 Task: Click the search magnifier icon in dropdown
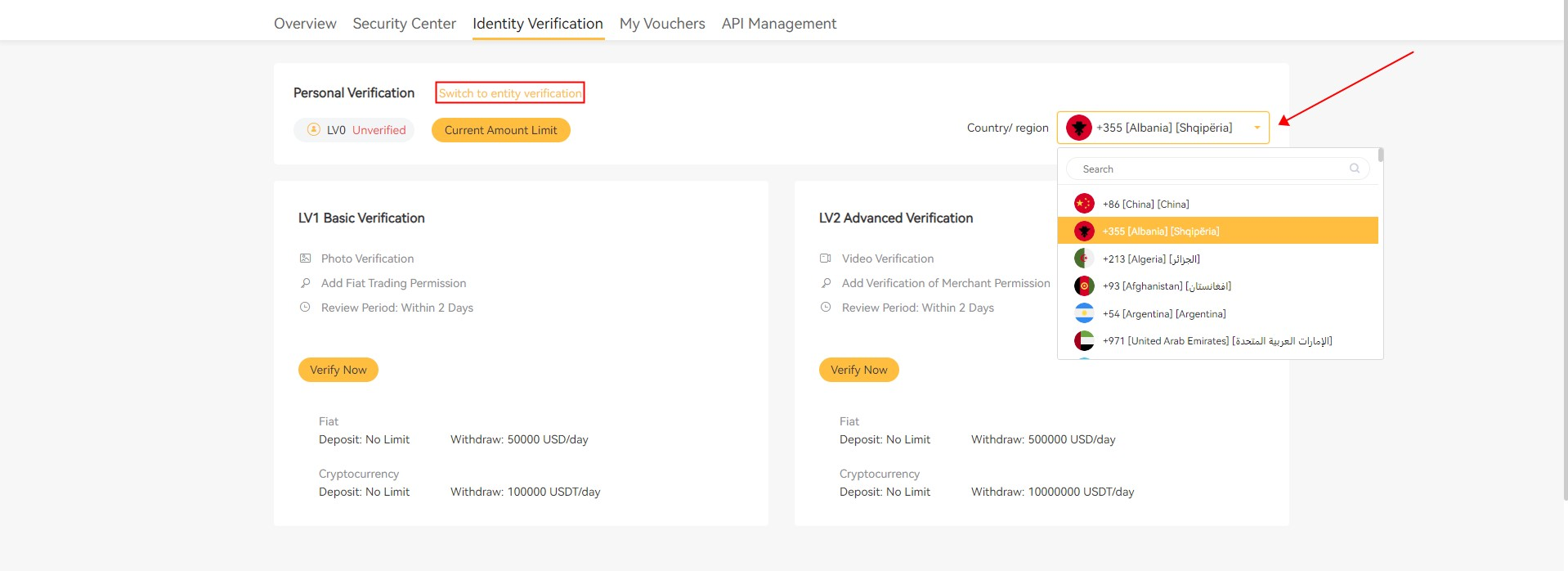pyautogui.click(x=1354, y=169)
